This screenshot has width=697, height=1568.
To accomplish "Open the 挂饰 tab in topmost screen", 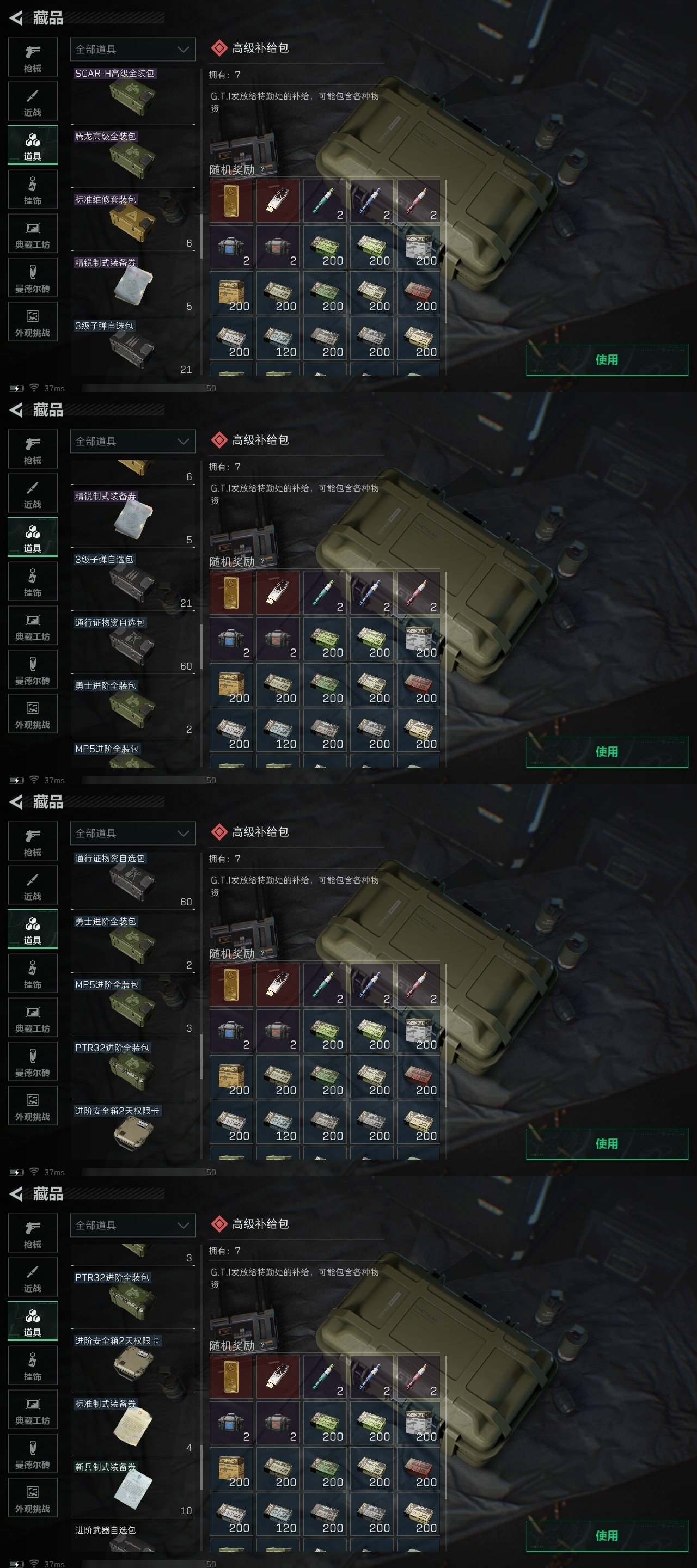I will 33,189.
